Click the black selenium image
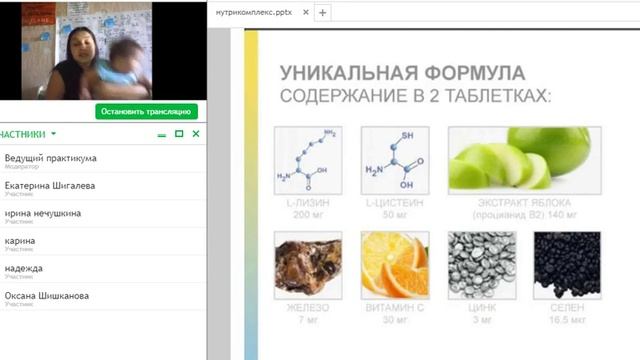 click(x=567, y=265)
